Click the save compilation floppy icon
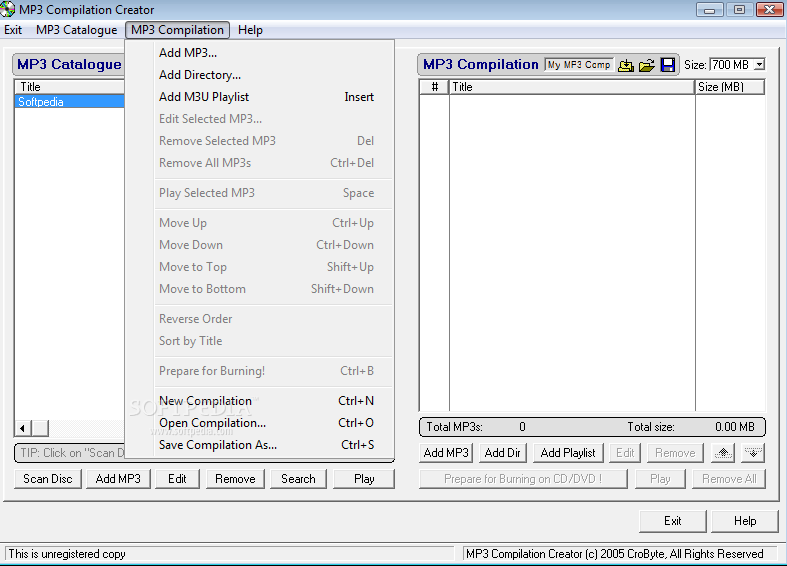Viewport: 787px width, 566px height. click(668, 65)
